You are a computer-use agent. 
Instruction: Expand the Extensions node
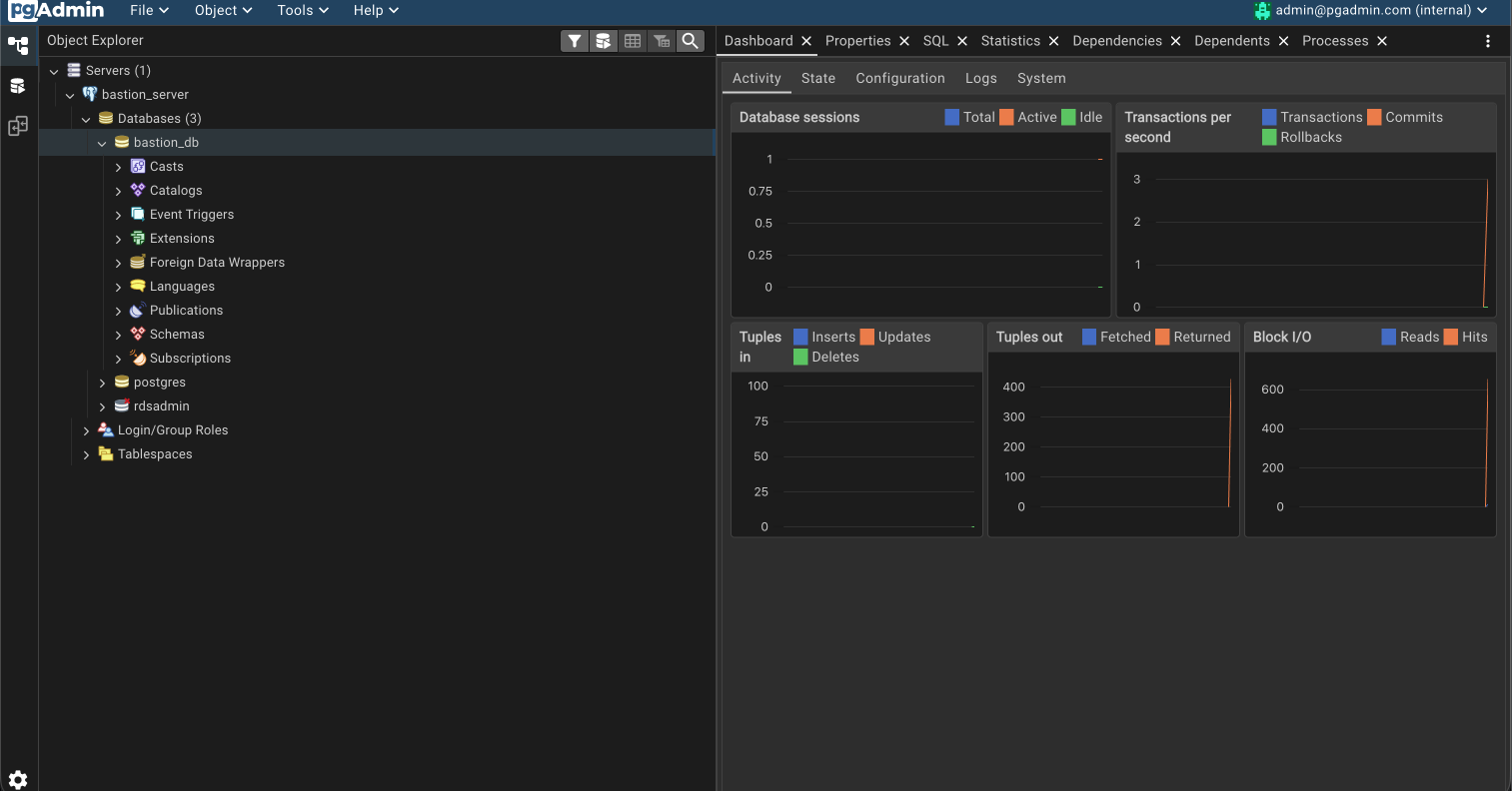point(118,239)
